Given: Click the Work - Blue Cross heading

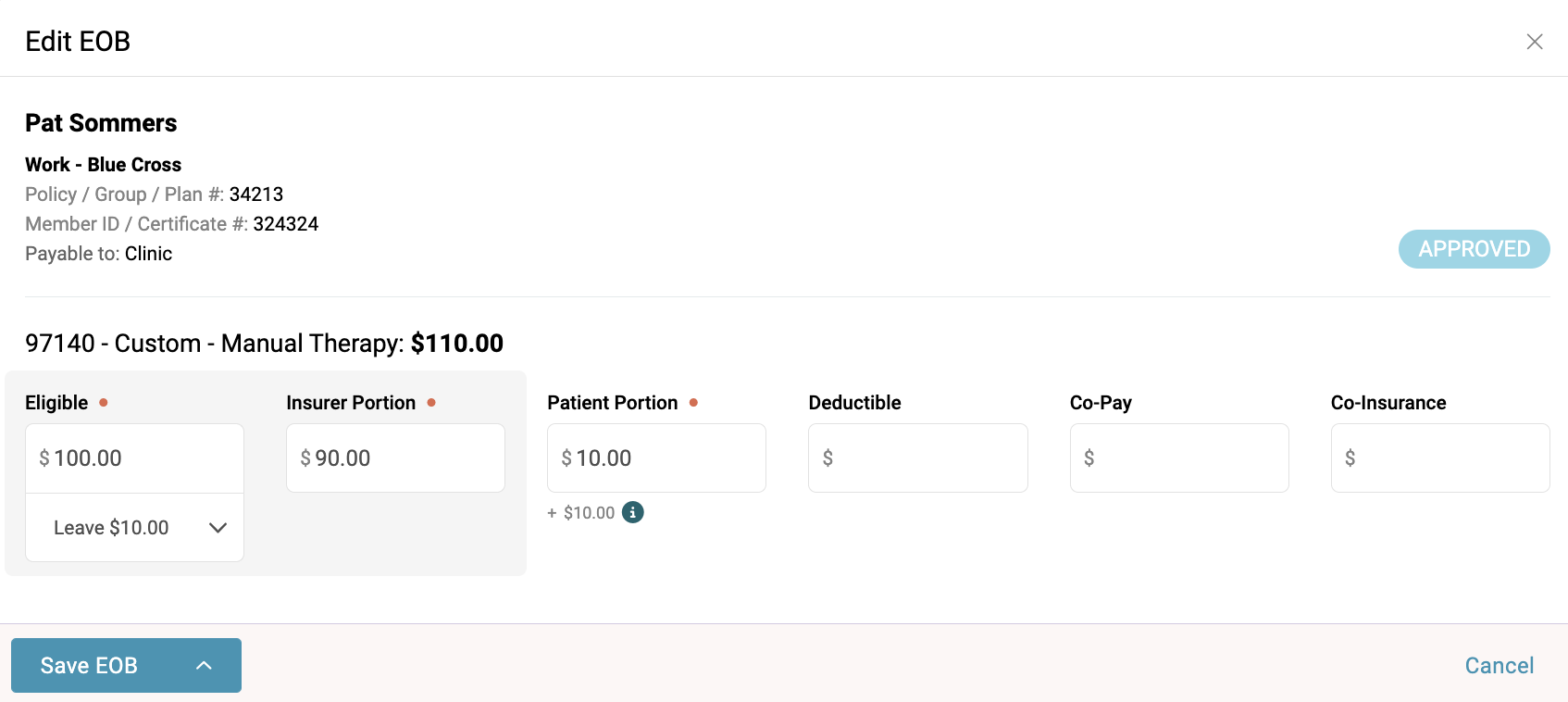Looking at the screenshot, I should point(104,165).
